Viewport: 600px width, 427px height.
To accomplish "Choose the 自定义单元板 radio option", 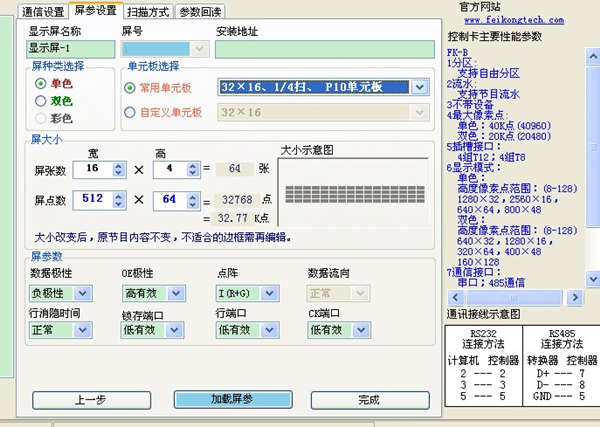I will [130, 112].
